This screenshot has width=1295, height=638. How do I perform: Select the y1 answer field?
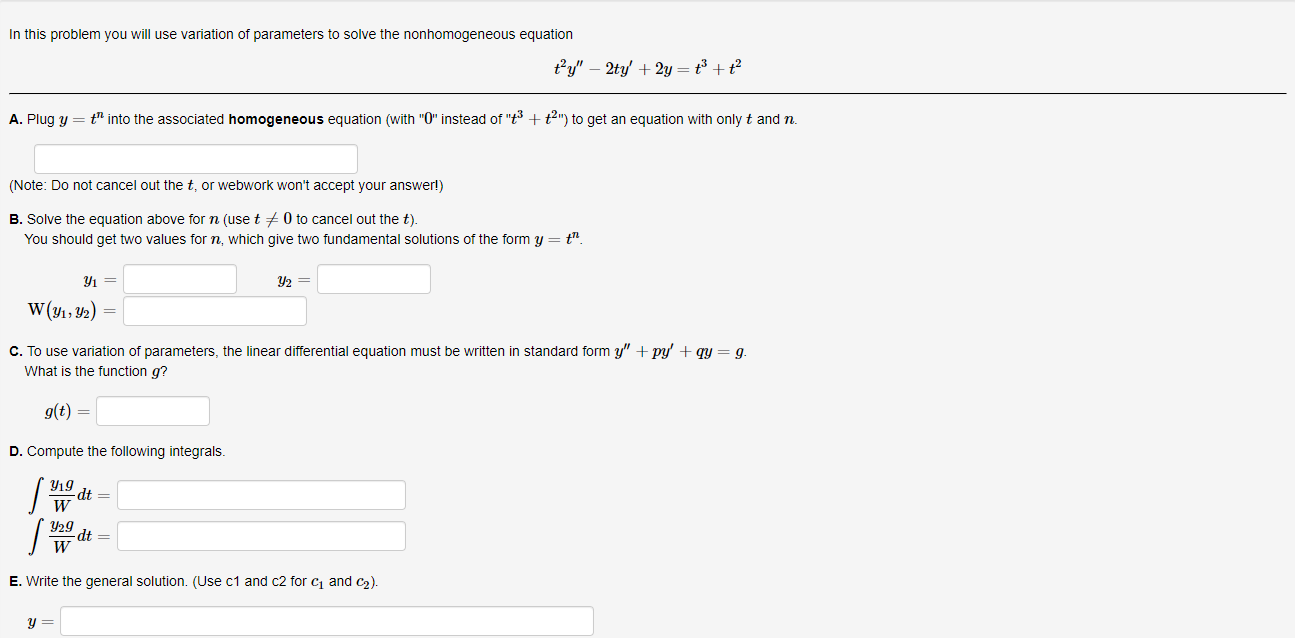179,278
